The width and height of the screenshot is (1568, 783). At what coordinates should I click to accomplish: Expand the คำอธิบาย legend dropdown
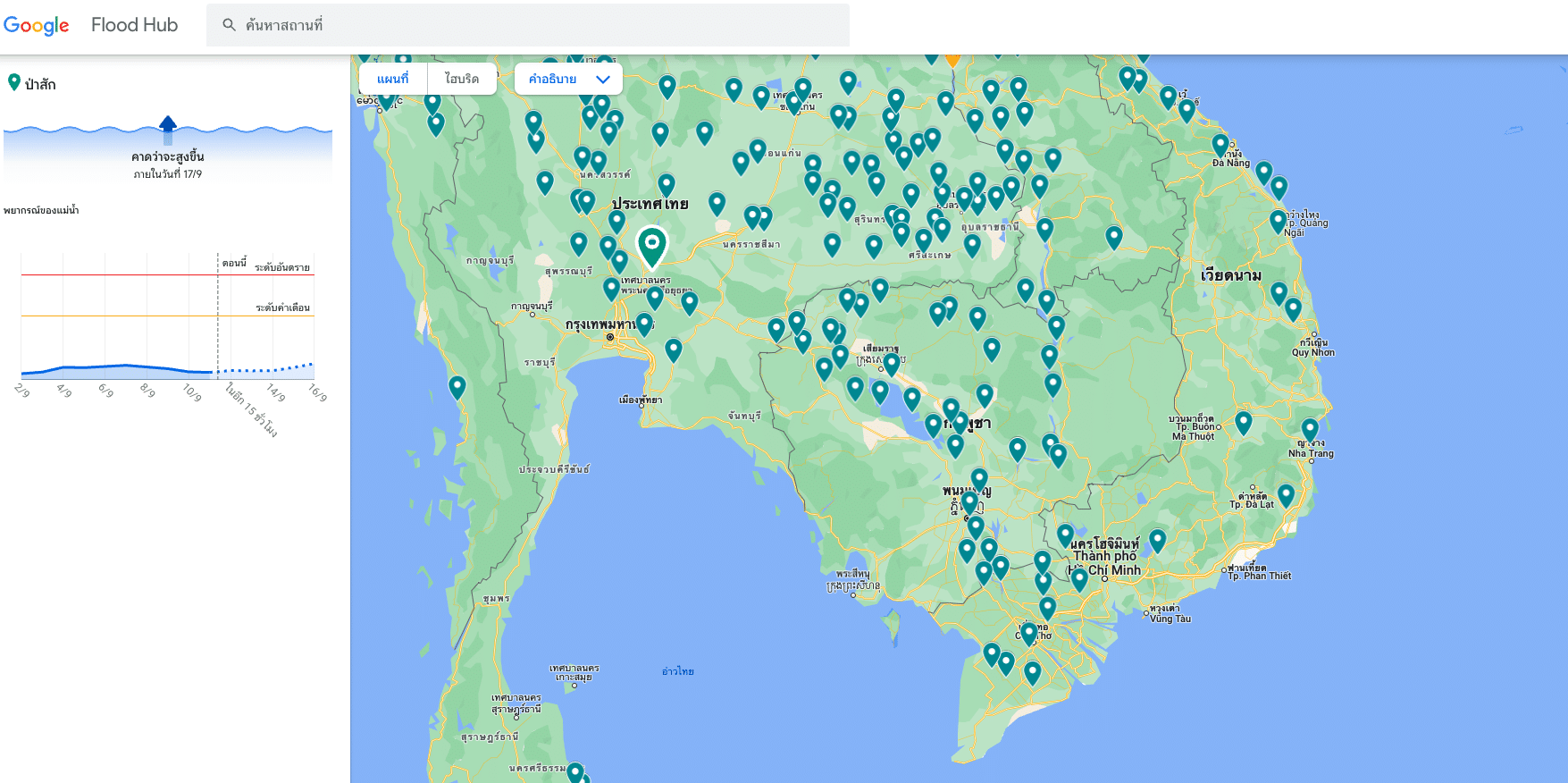(568, 79)
